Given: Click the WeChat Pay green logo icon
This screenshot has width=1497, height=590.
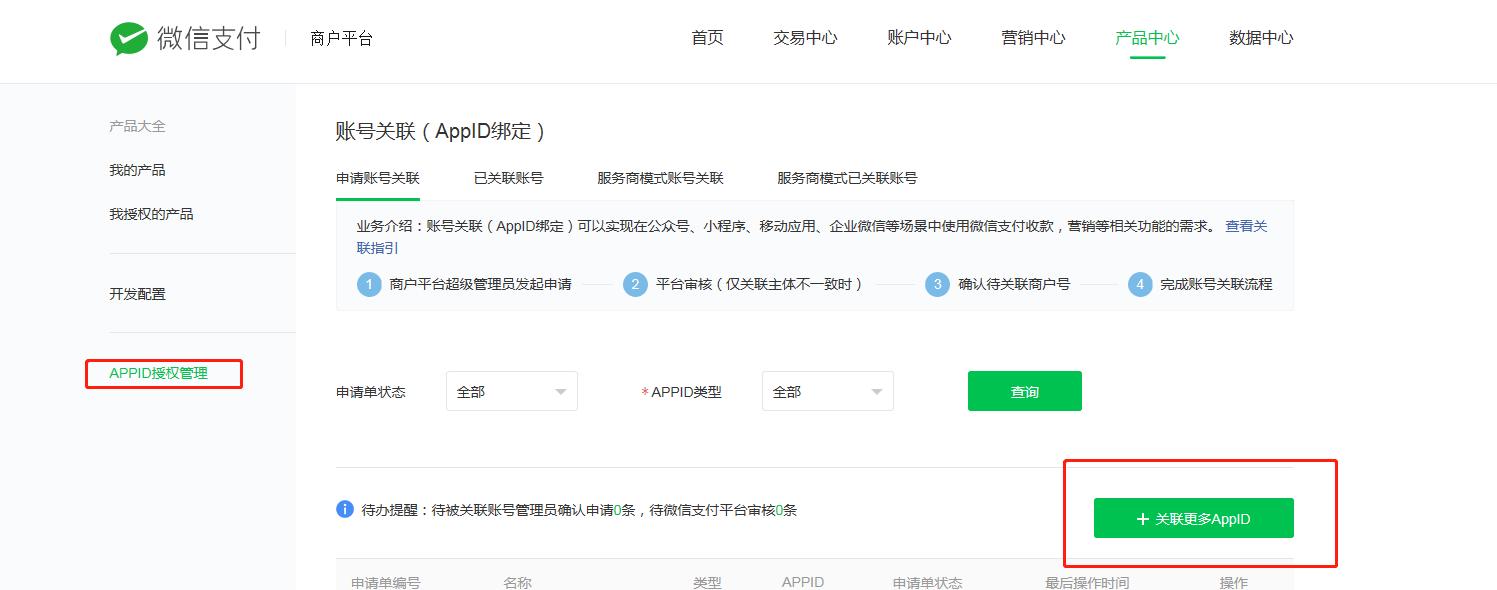Looking at the screenshot, I should pos(129,39).
